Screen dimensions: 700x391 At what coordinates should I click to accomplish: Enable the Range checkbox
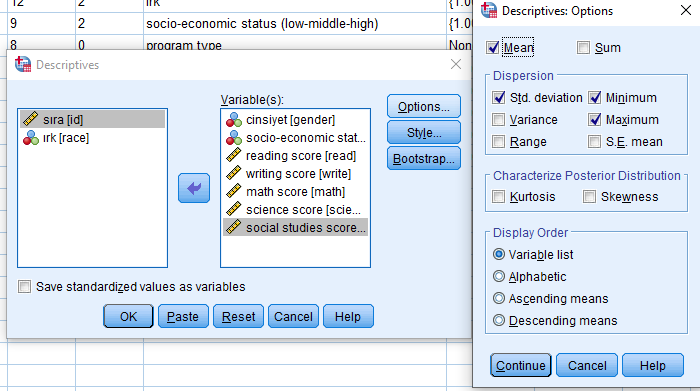pyautogui.click(x=498, y=141)
